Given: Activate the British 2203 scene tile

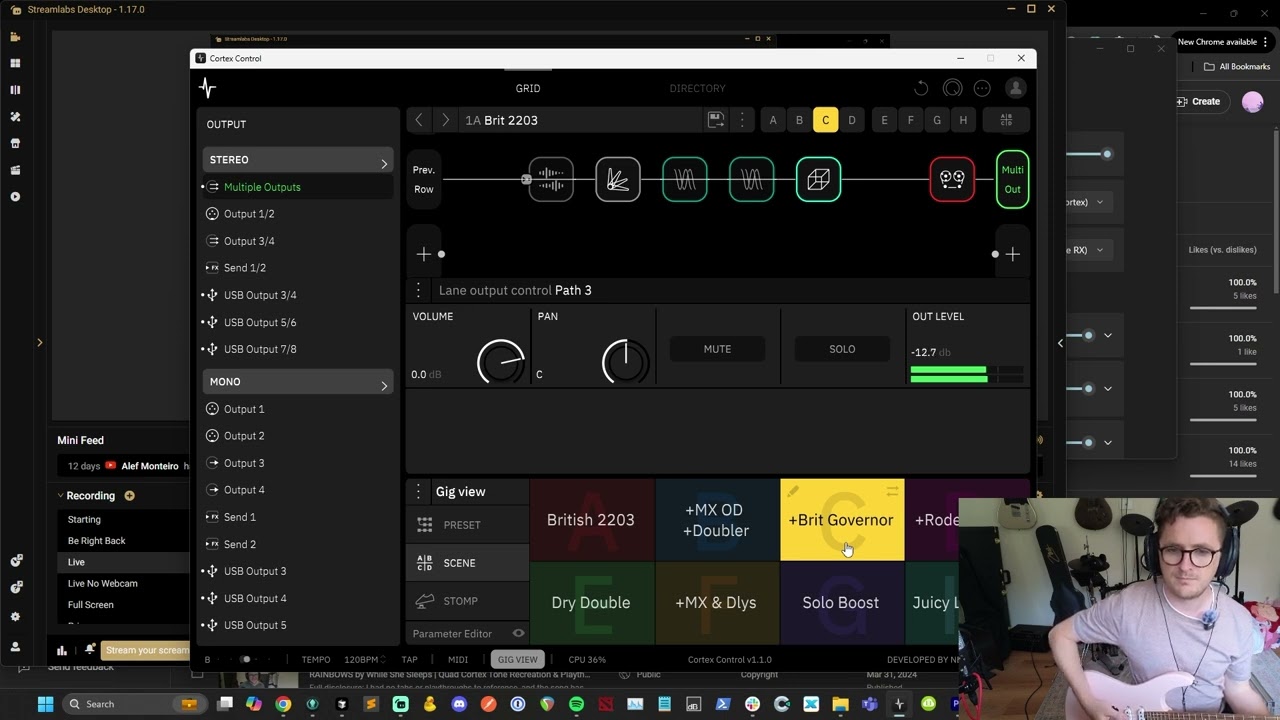Looking at the screenshot, I should coord(591,520).
